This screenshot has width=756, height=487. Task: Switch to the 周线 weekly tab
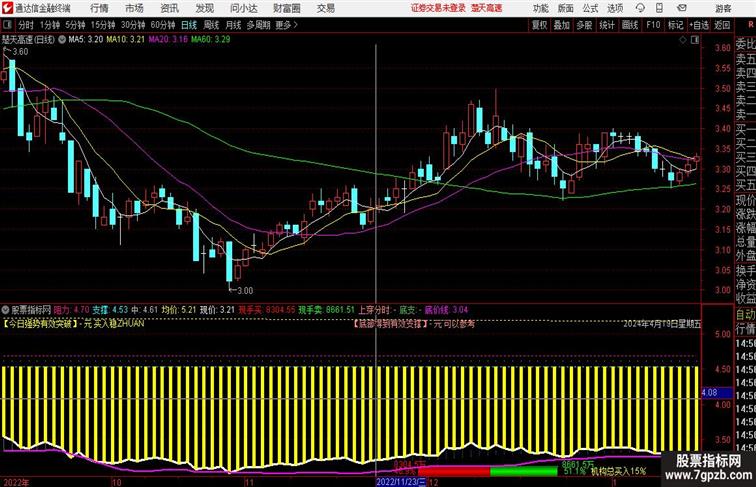(x=211, y=25)
